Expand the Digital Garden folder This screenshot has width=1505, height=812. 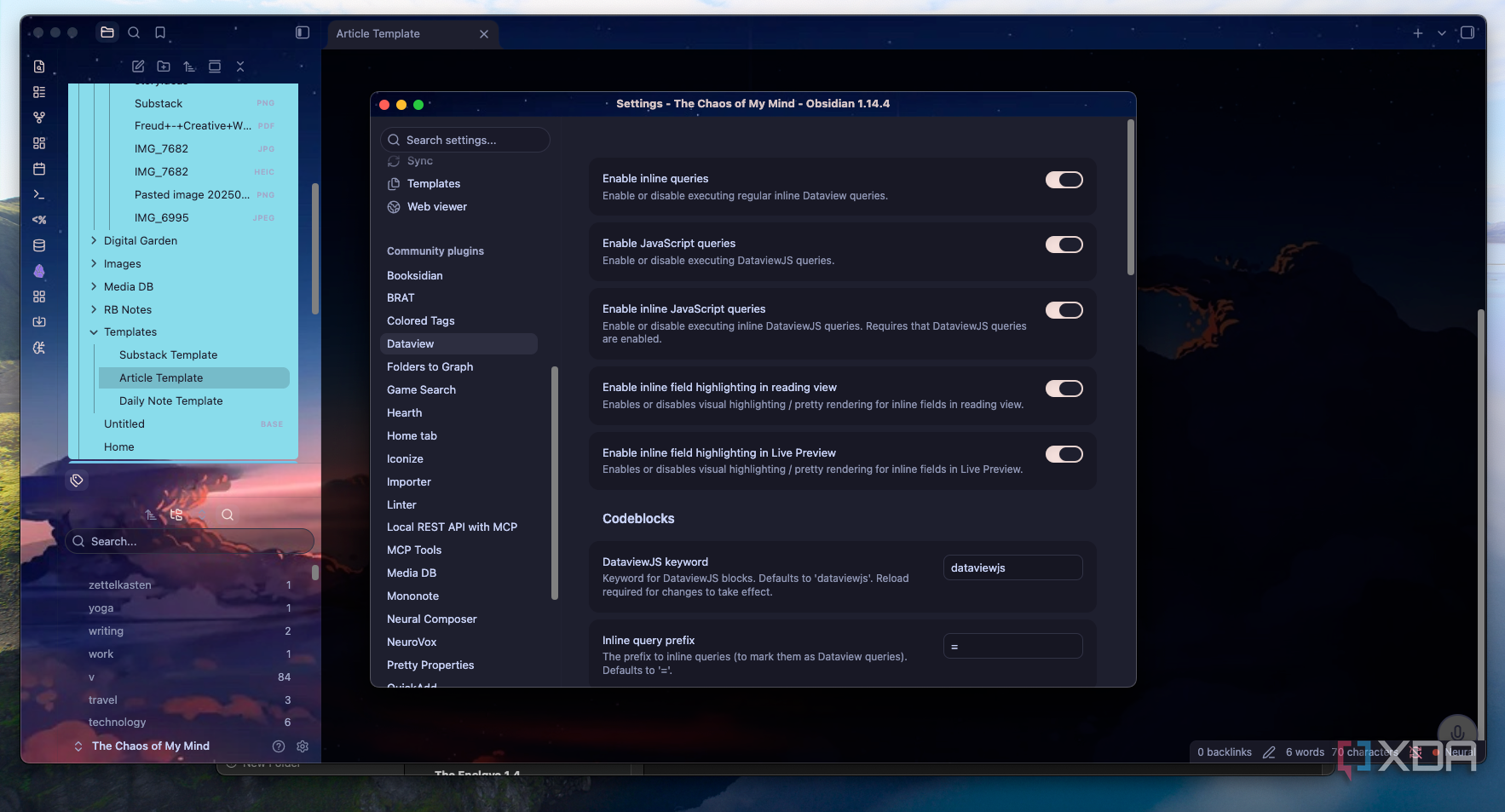pyautogui.click(x=94, y=241)
